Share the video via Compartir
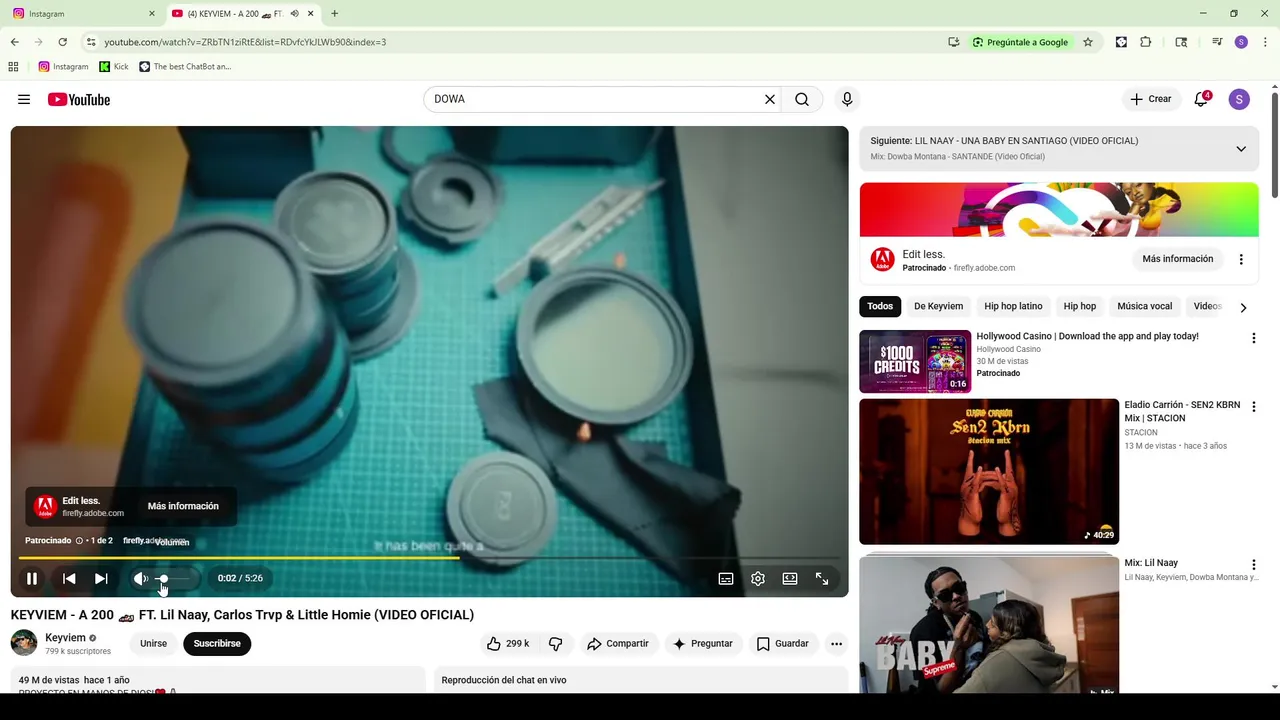 pyautogui.click(x=617, y=644)
